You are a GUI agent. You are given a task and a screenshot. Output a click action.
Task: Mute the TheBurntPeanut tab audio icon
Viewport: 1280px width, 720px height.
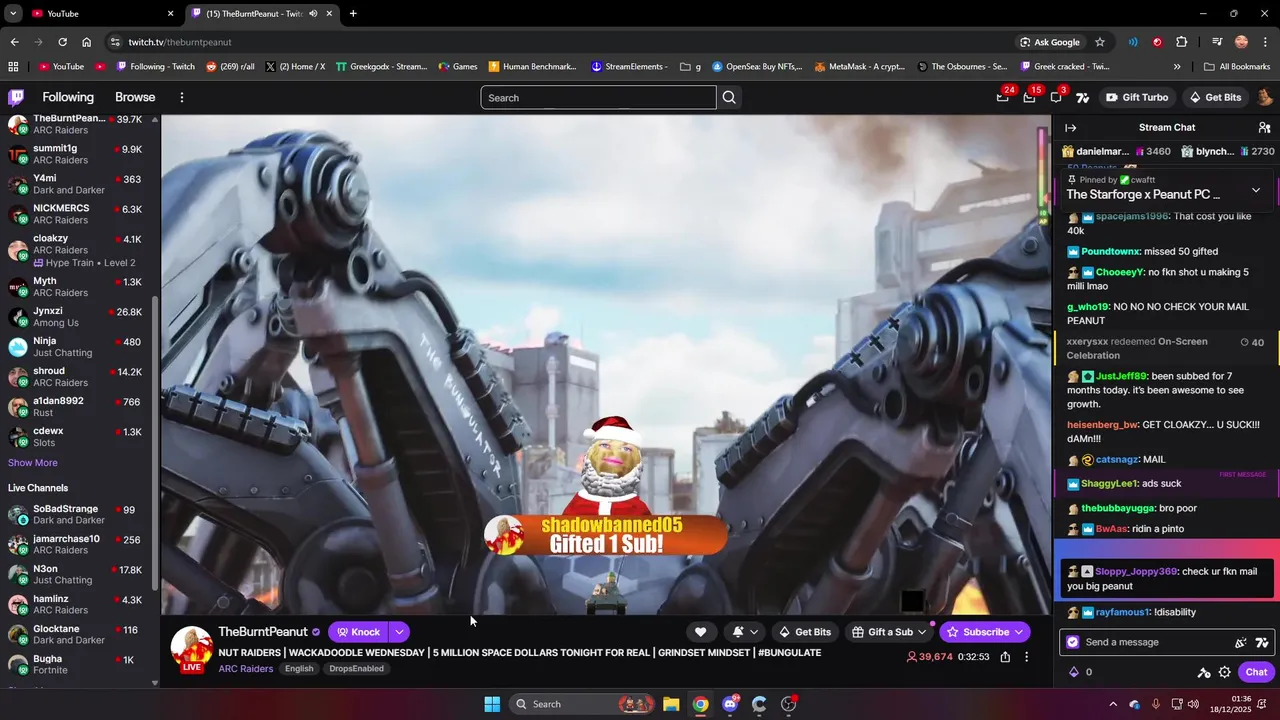coord(313,14)
